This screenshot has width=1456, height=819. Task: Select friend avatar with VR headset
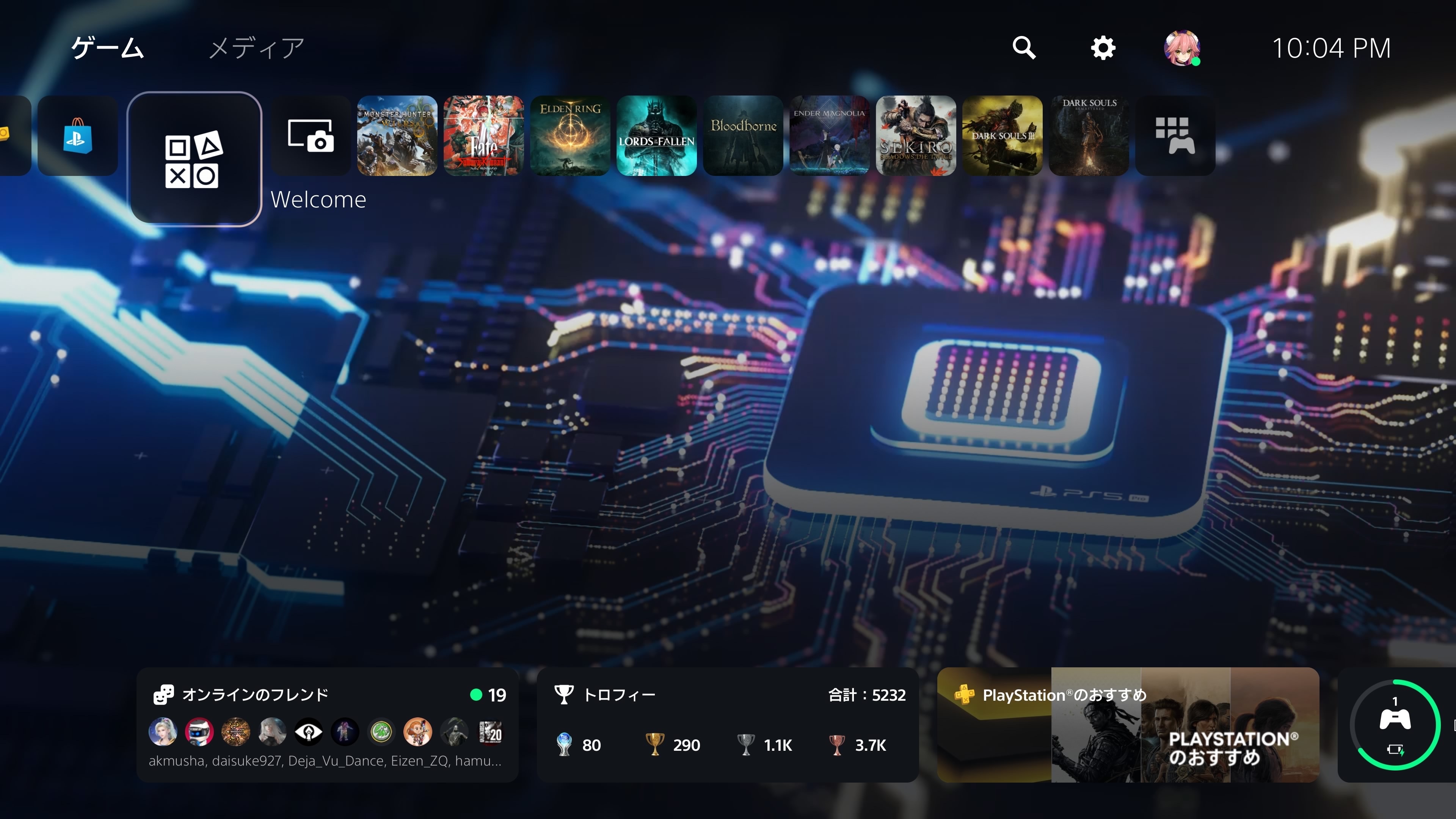(199, 733)
